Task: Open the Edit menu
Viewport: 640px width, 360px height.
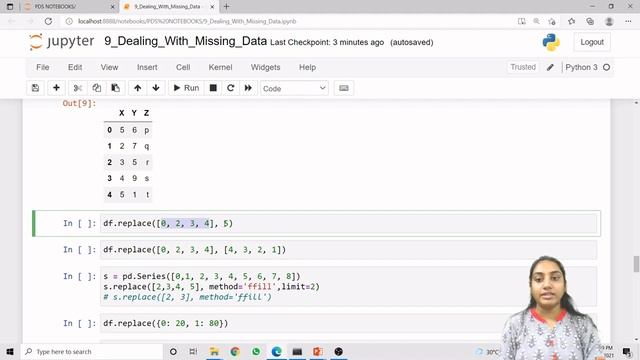Action: pos(75,67)
